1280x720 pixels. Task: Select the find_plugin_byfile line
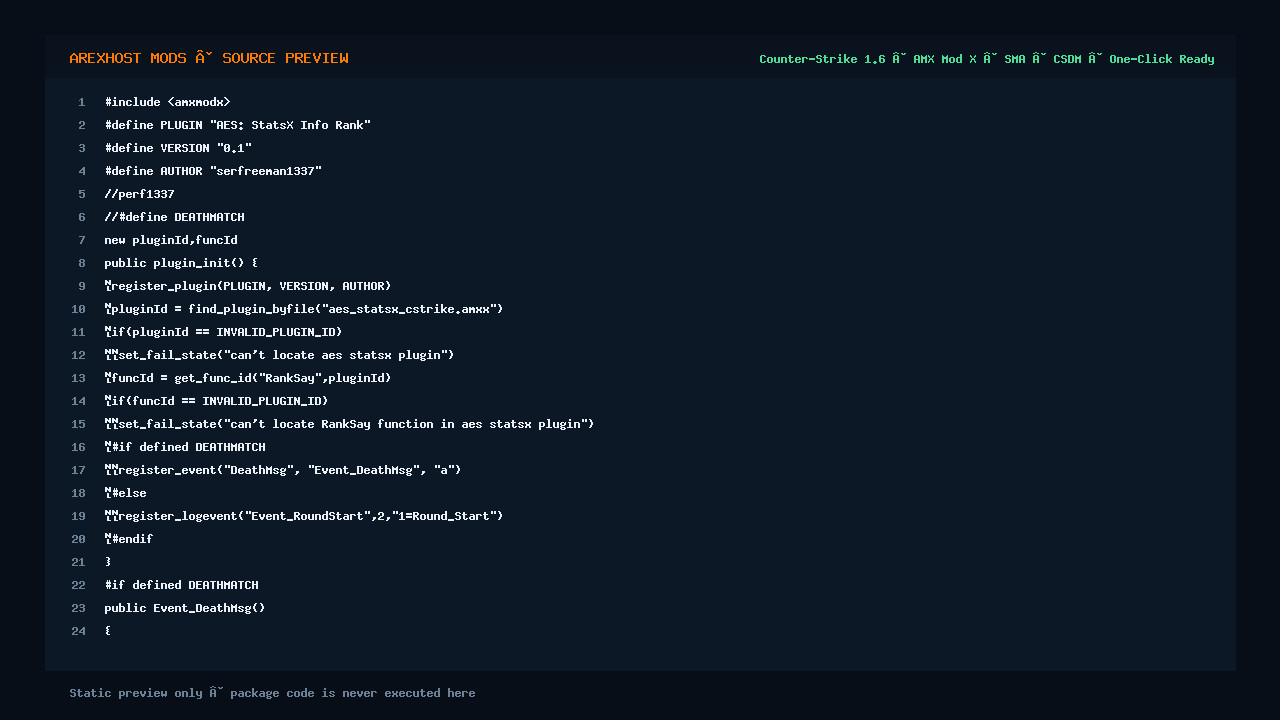click(304, 309)
